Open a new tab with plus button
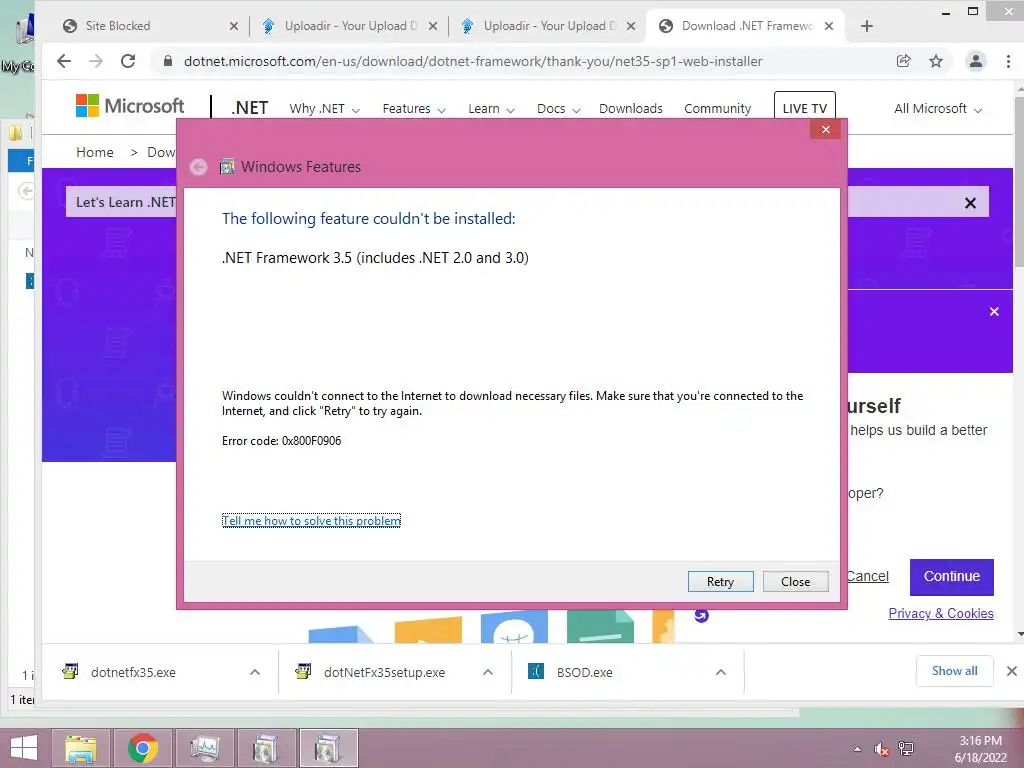Screen dimensions: 1024x768 pyautogui.click(x=867, y=26)
